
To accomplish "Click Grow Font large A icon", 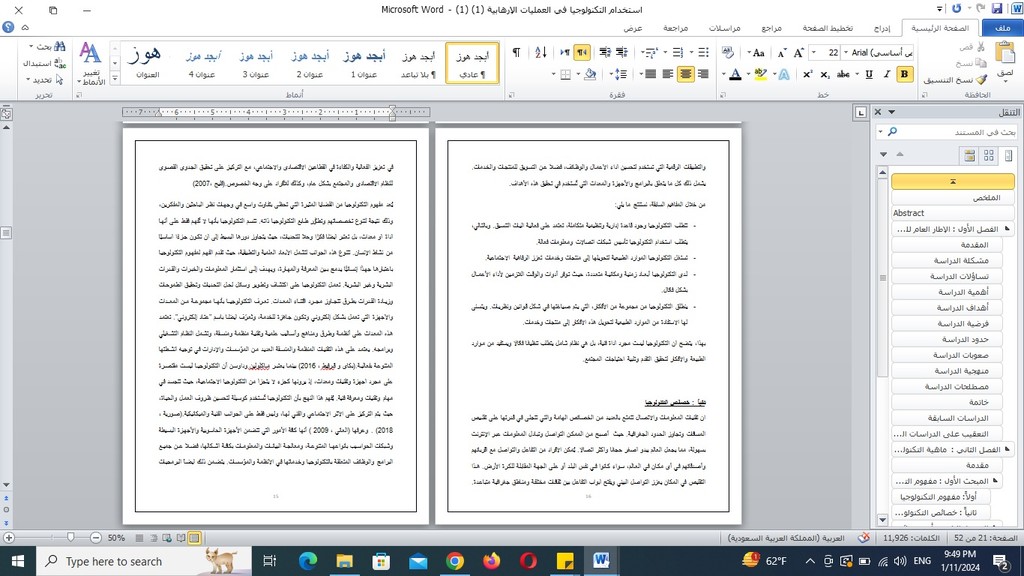I will pyautogui.click(x=798, y=53).
